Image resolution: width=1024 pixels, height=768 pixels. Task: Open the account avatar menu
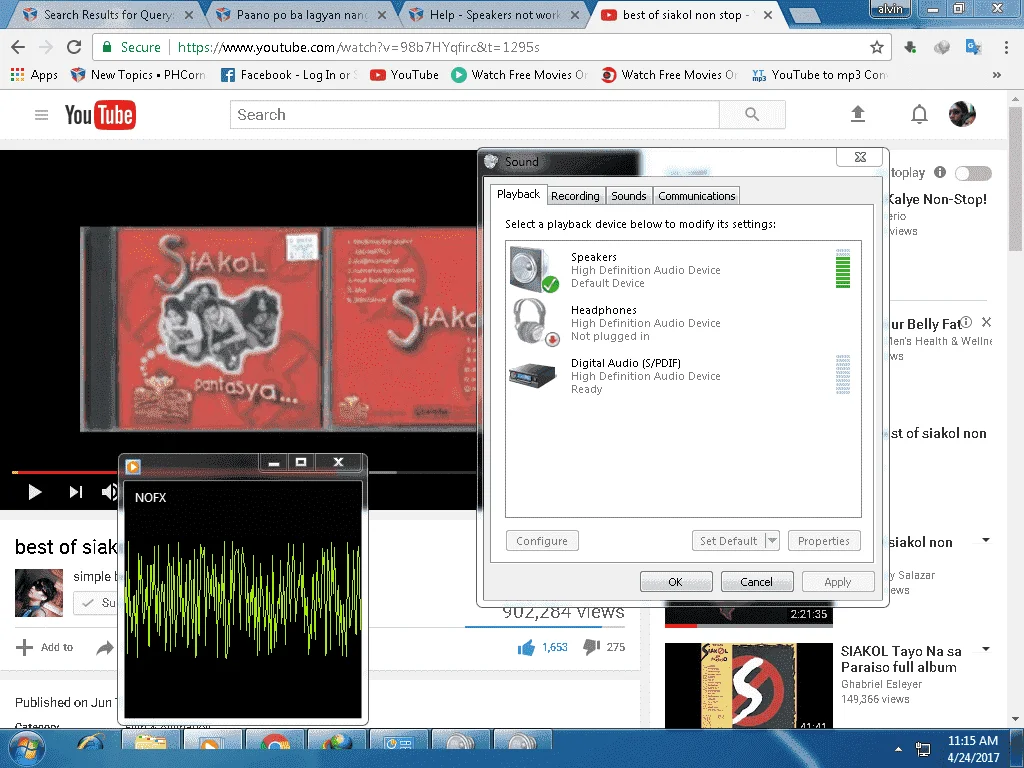(x=962, y=114)
